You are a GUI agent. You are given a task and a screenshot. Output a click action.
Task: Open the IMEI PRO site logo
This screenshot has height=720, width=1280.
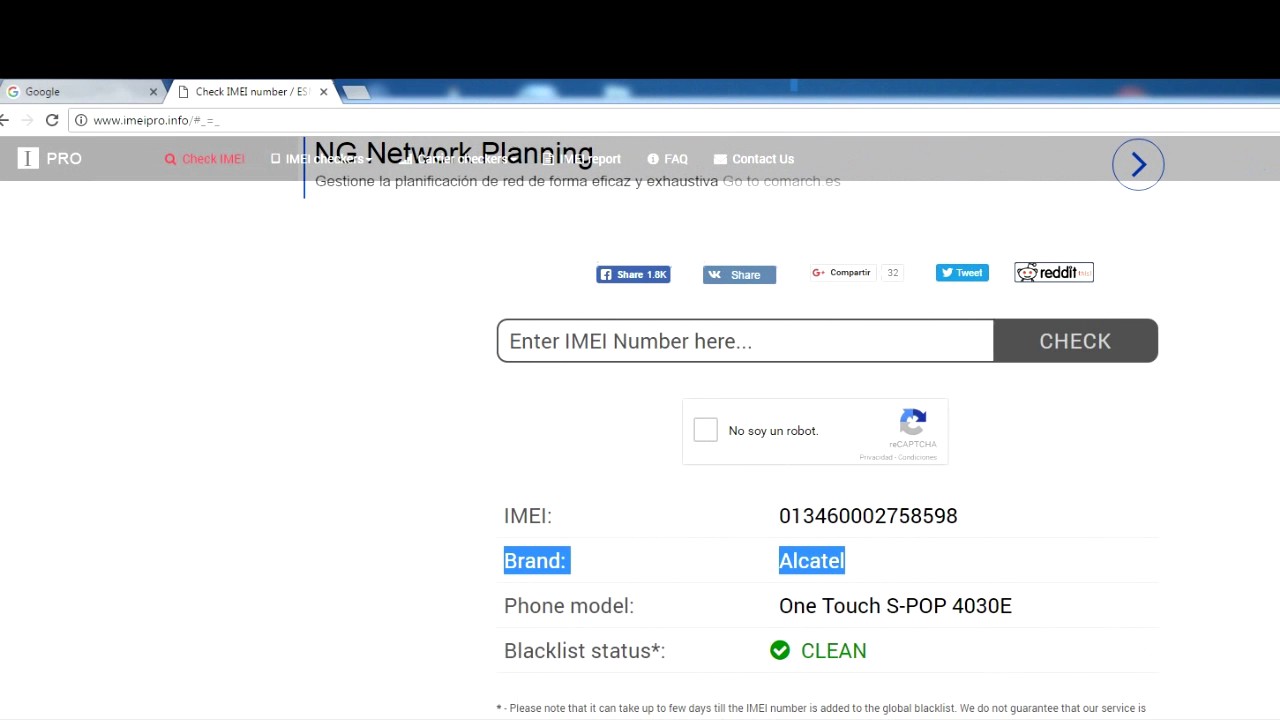(x=50, y=158)
